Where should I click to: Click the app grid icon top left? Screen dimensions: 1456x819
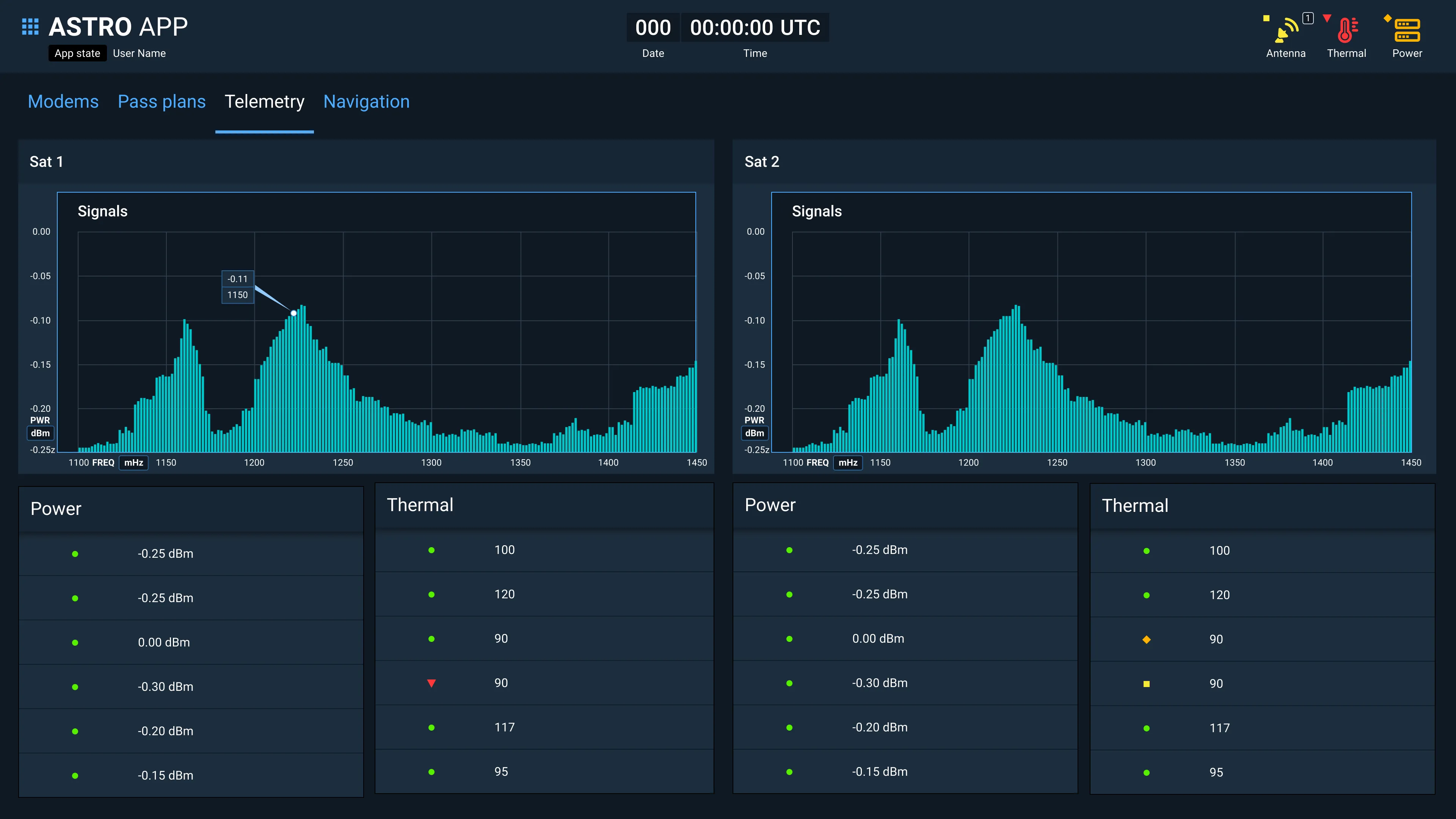[x=30, y=27]
